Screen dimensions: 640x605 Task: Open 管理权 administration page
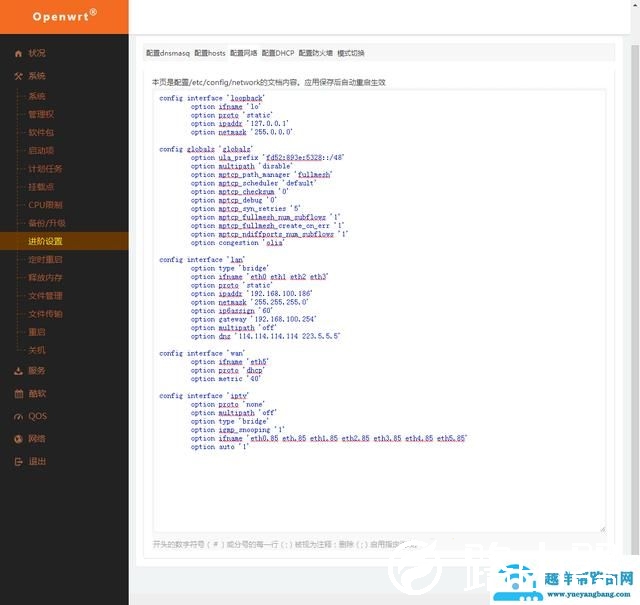point(41,114)
